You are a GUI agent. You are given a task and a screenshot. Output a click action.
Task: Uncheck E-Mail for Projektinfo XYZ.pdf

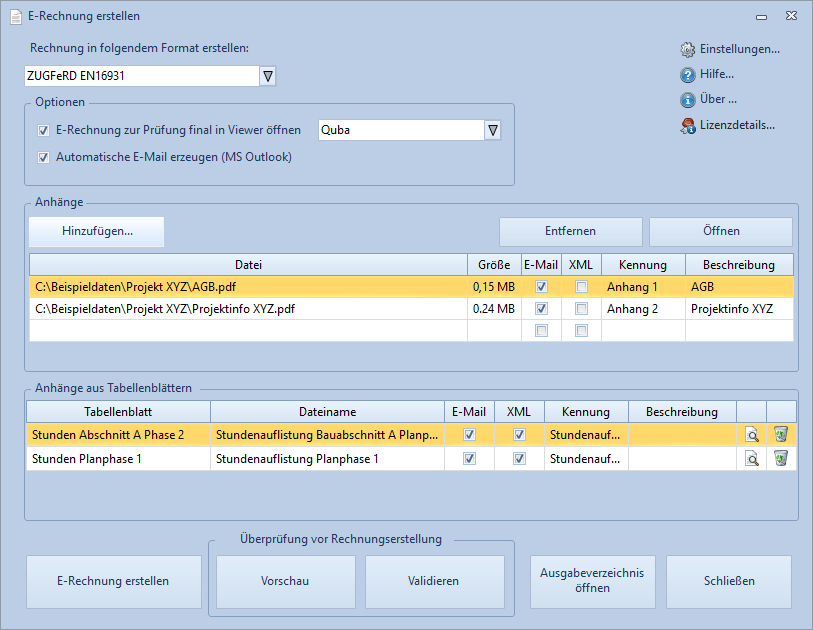pyautogui.click(x=541, y=309)
